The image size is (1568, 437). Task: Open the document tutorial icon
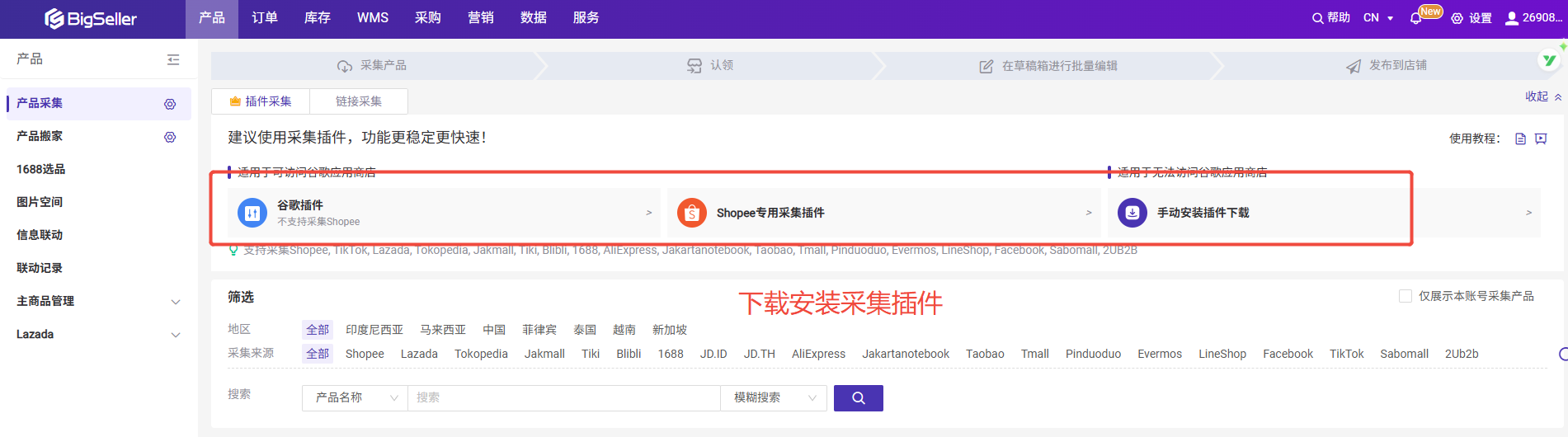tap(1520, 139)
